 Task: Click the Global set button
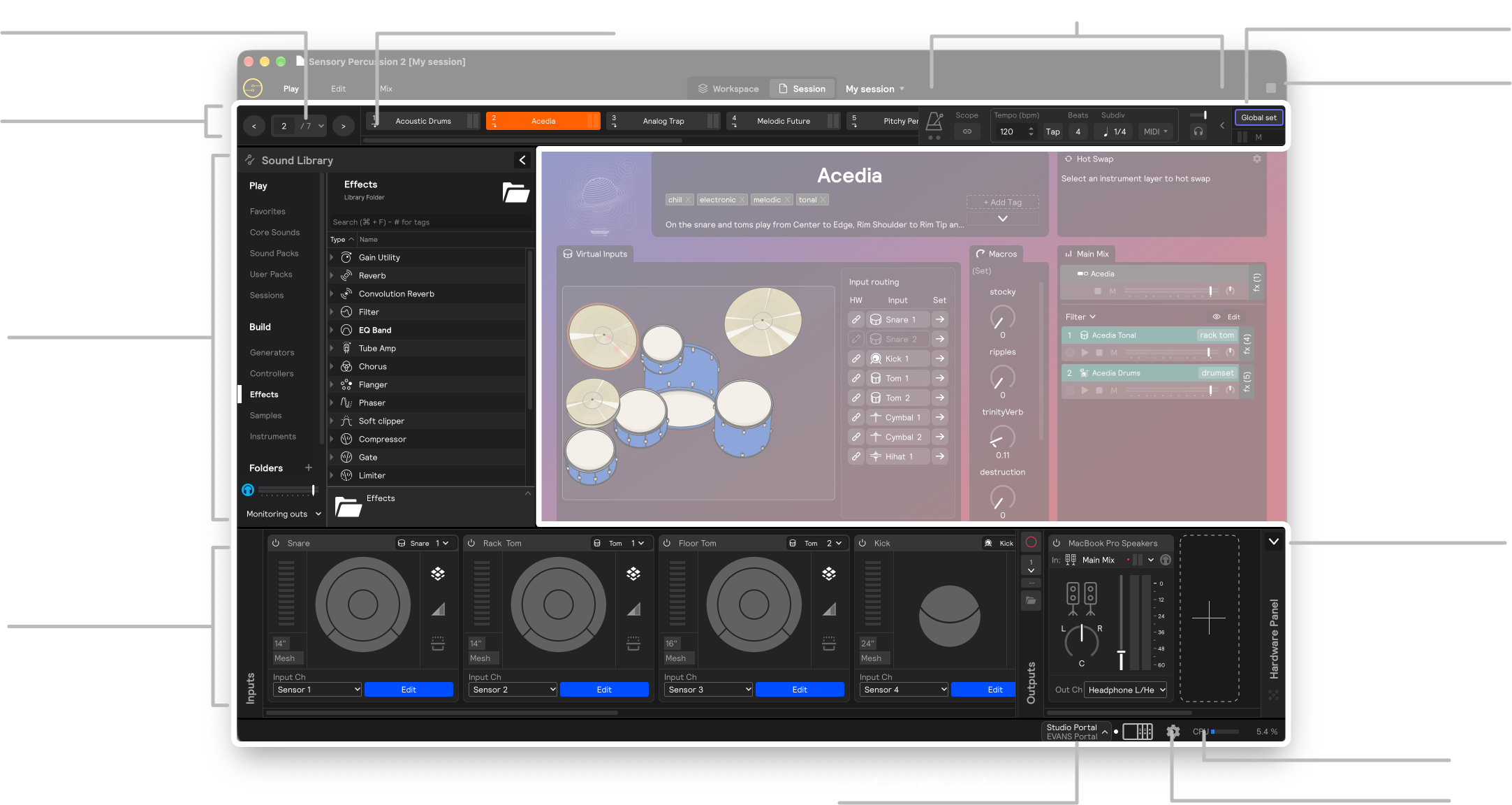(x=1258, y=117)
